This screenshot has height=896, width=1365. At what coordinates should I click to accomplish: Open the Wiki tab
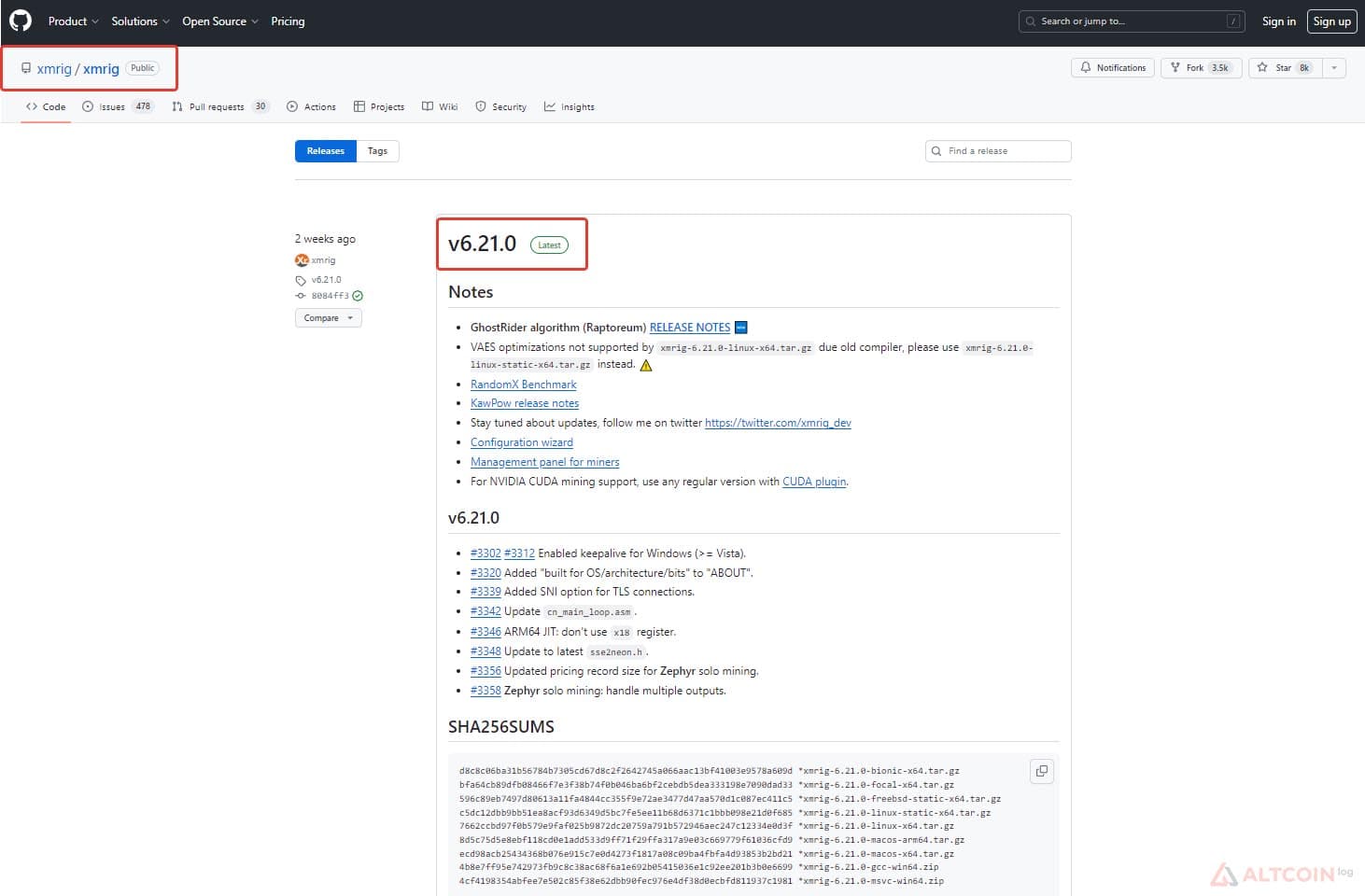coord(440,107)
